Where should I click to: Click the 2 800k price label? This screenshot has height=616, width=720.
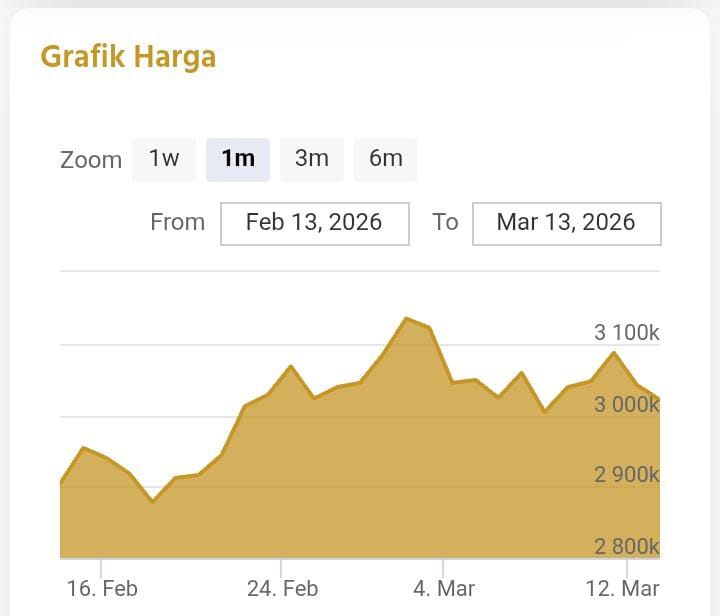click(626, 546)
